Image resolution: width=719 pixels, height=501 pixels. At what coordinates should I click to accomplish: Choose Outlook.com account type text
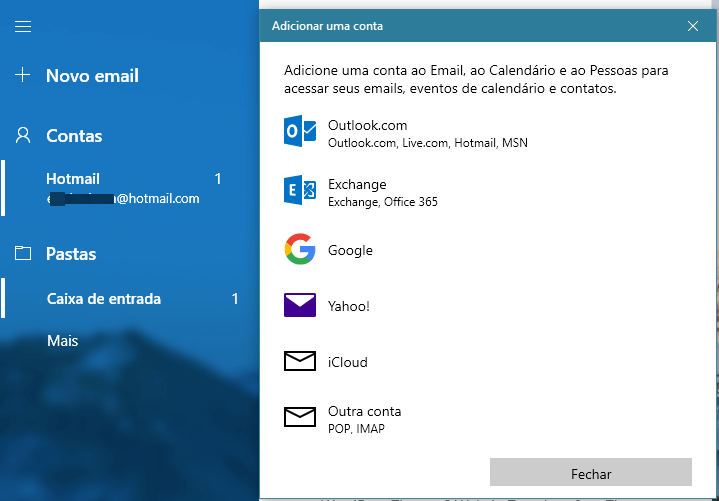367,125
